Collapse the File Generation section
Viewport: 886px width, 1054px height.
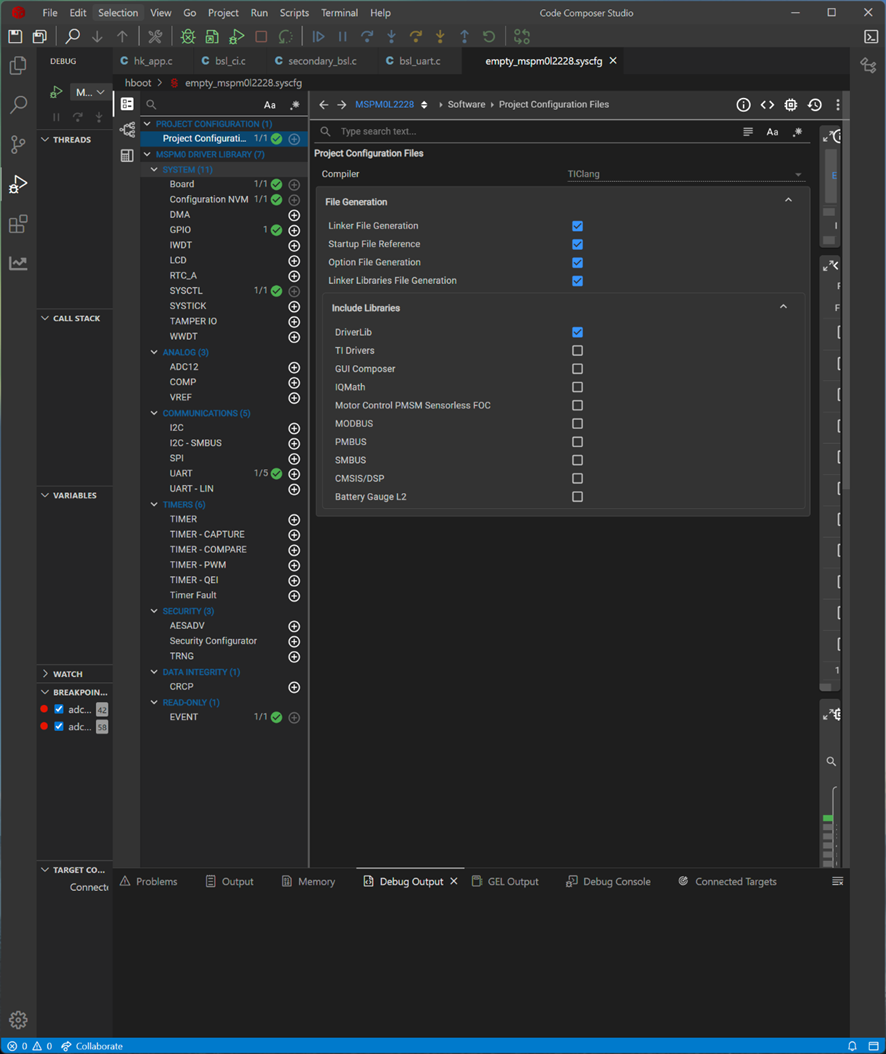click(x=789, y=200)
